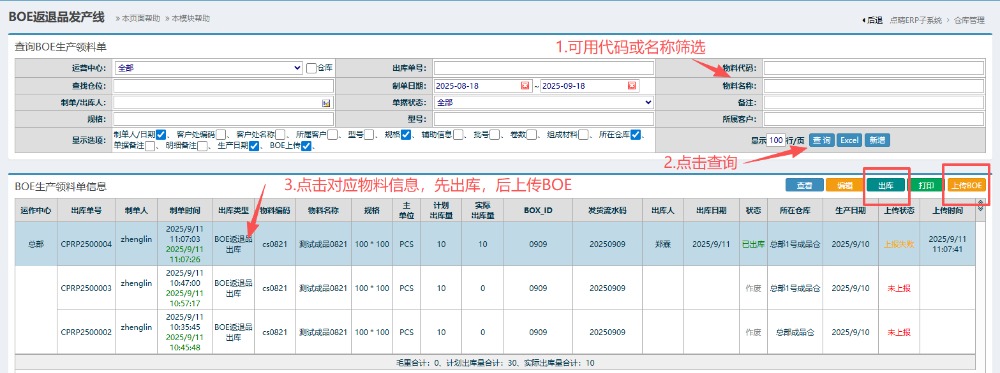
Task: Uncheck the 制单人/日期 display option
Action: coord(161,135)
